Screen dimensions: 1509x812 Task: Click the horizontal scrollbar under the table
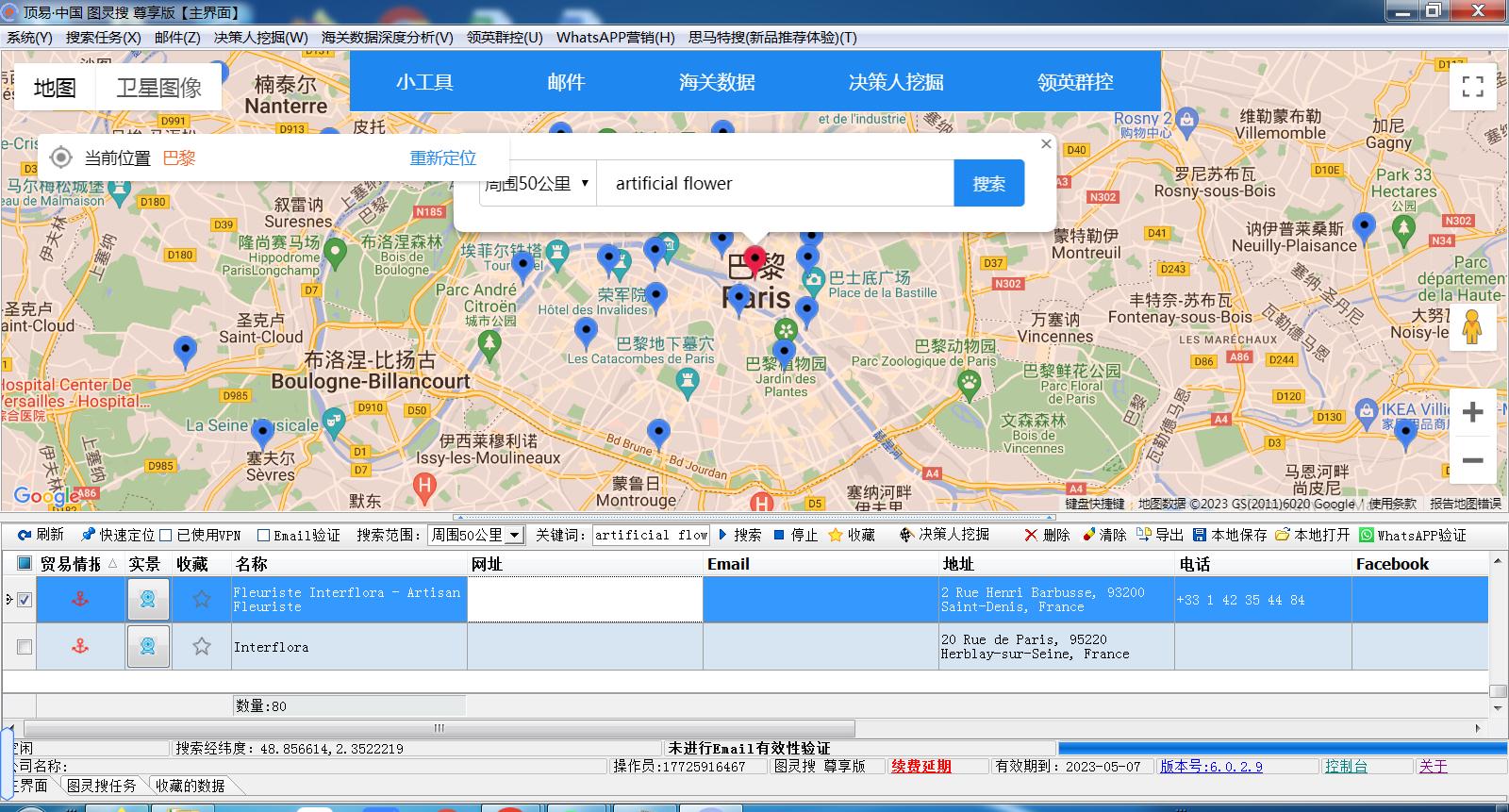439,728
